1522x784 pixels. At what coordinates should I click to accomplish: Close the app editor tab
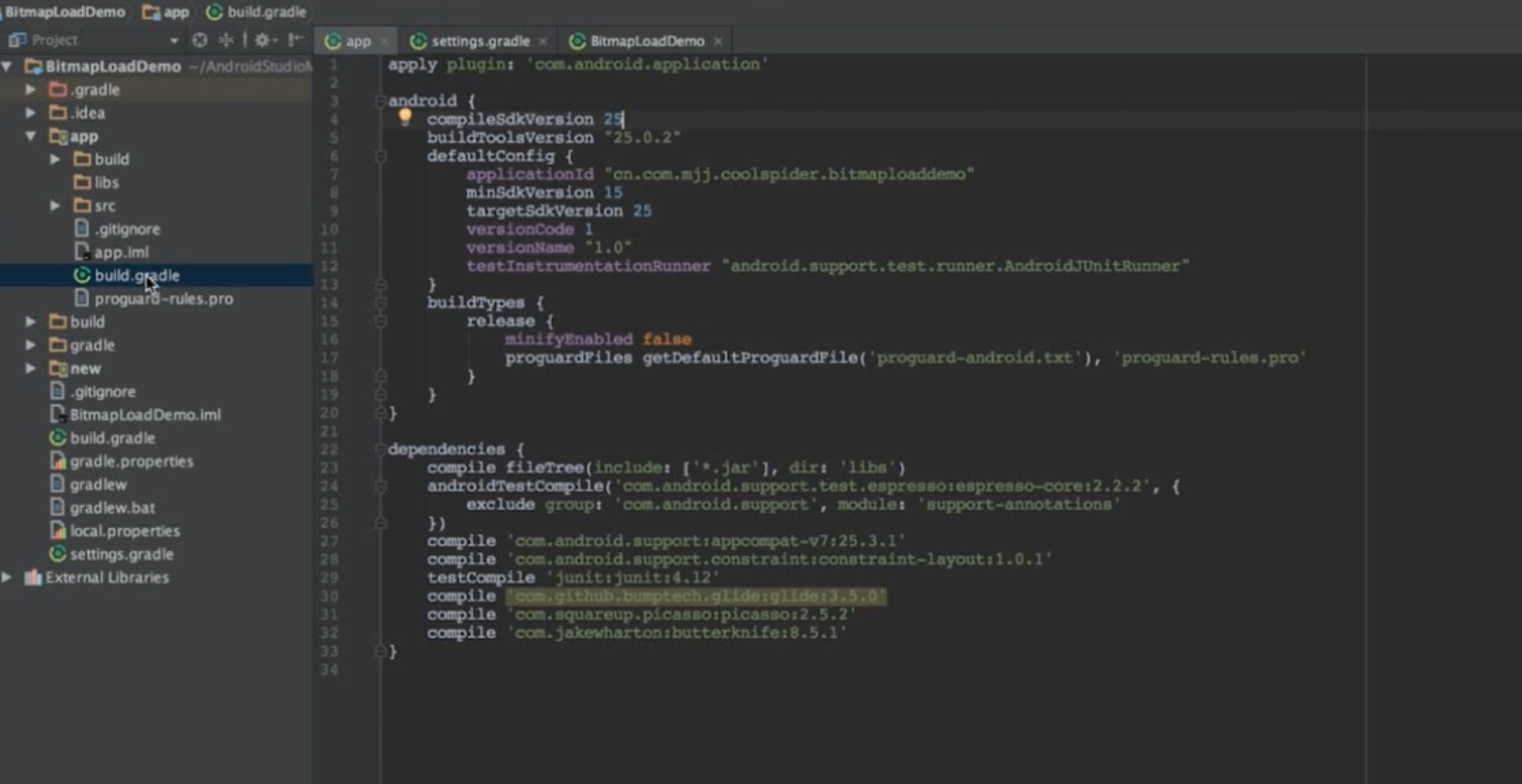(x=384, y=42)
